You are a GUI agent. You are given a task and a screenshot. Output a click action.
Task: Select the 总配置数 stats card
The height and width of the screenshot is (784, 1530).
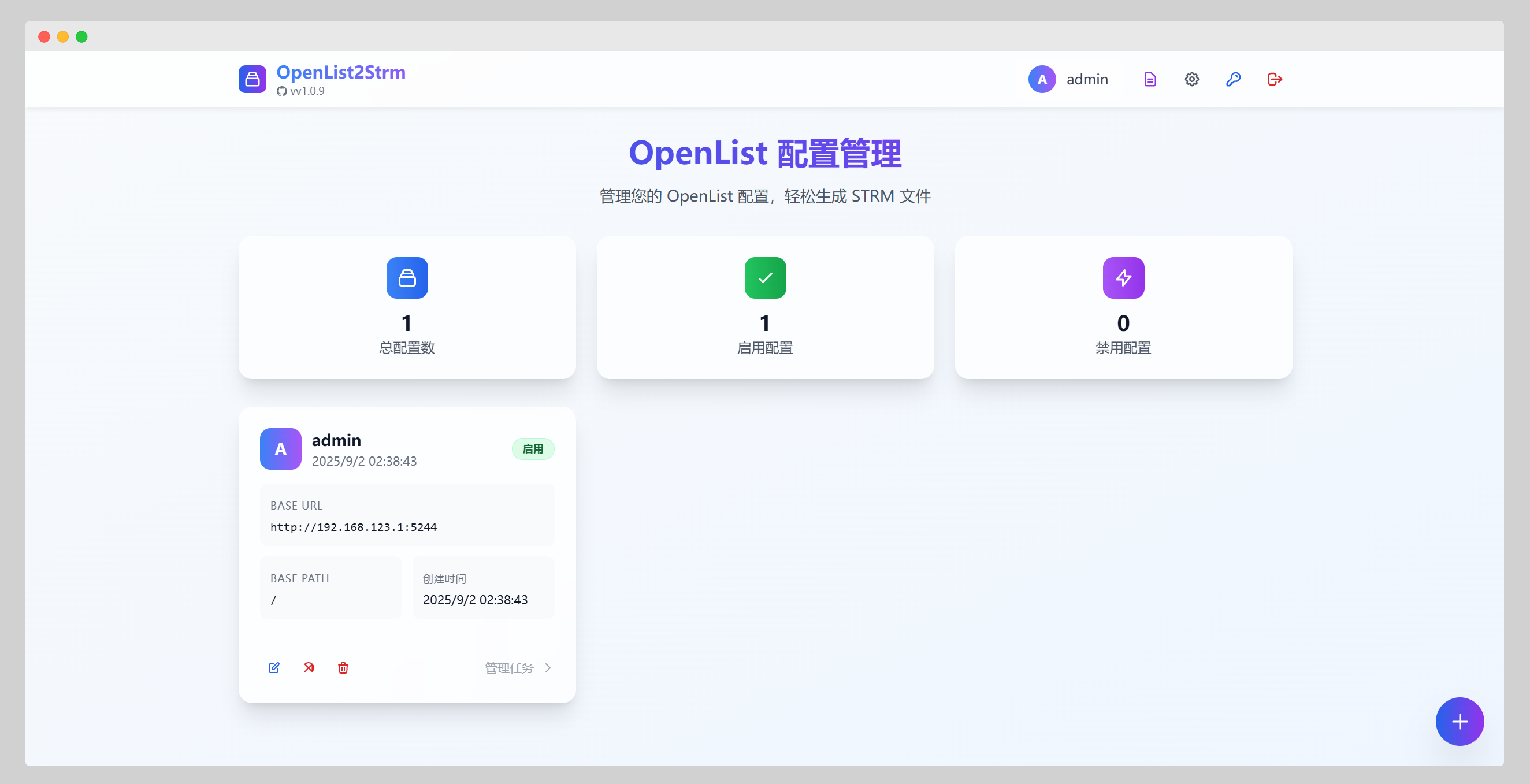tap(407, 307)
